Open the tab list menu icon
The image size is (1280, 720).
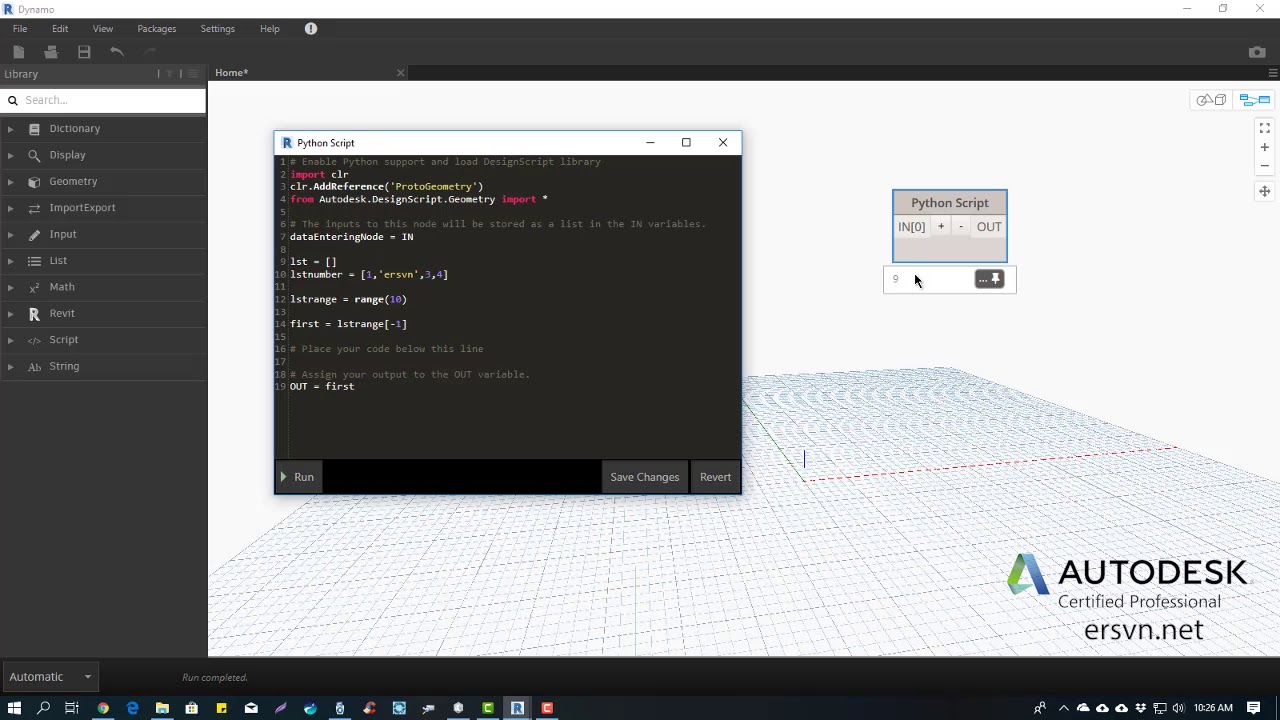(1272, 73)
